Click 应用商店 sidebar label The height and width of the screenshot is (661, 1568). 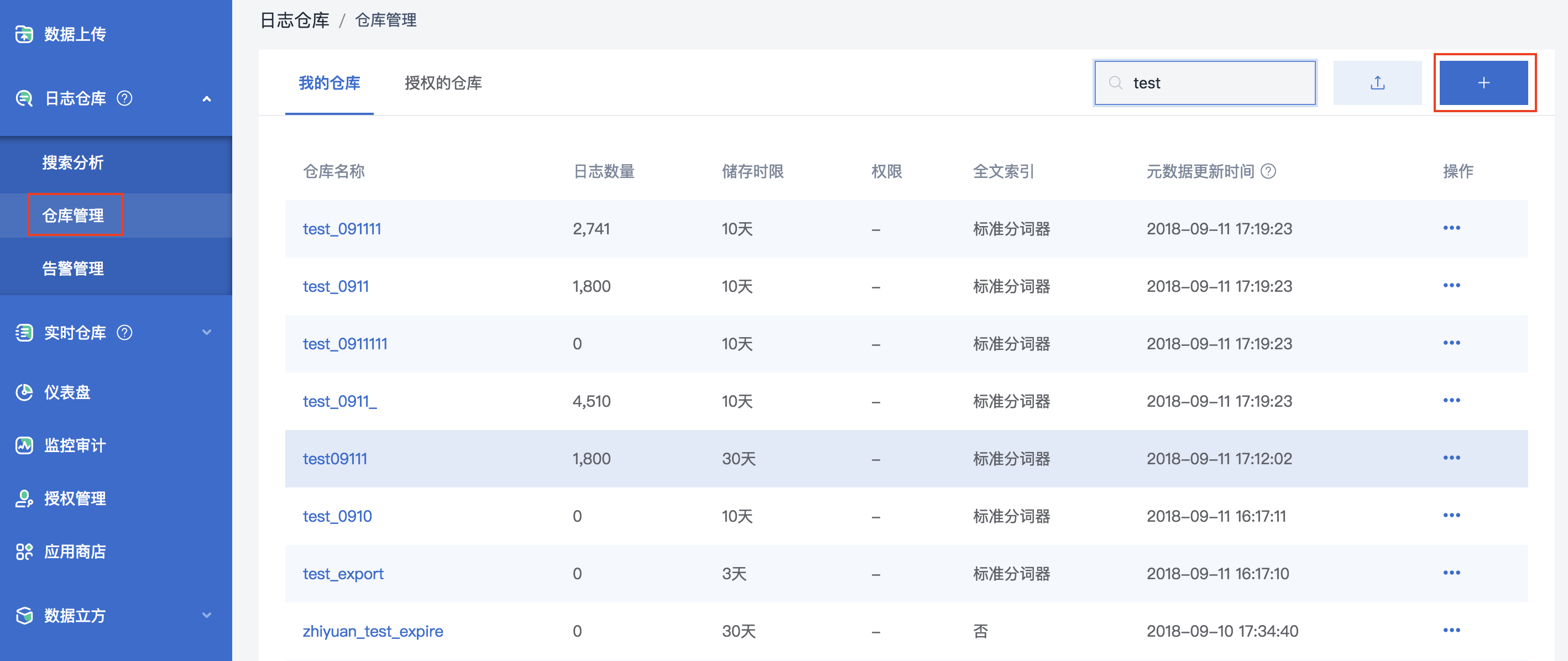(x=75, y=552)
